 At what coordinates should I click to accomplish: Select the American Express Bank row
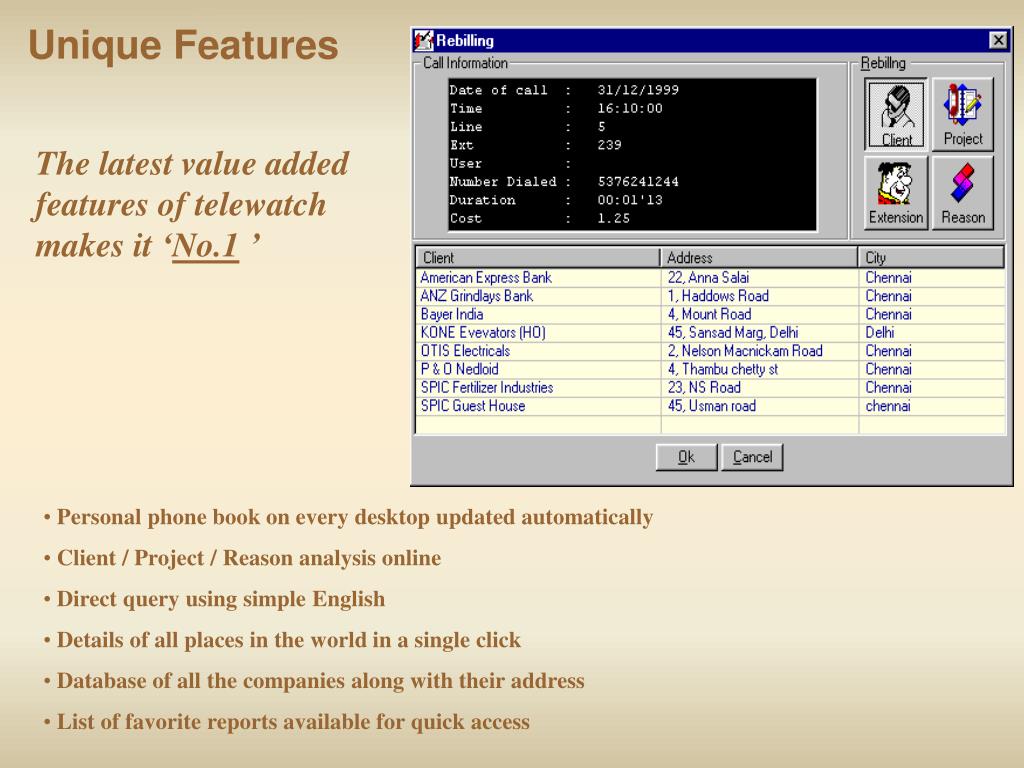[711, 278]
